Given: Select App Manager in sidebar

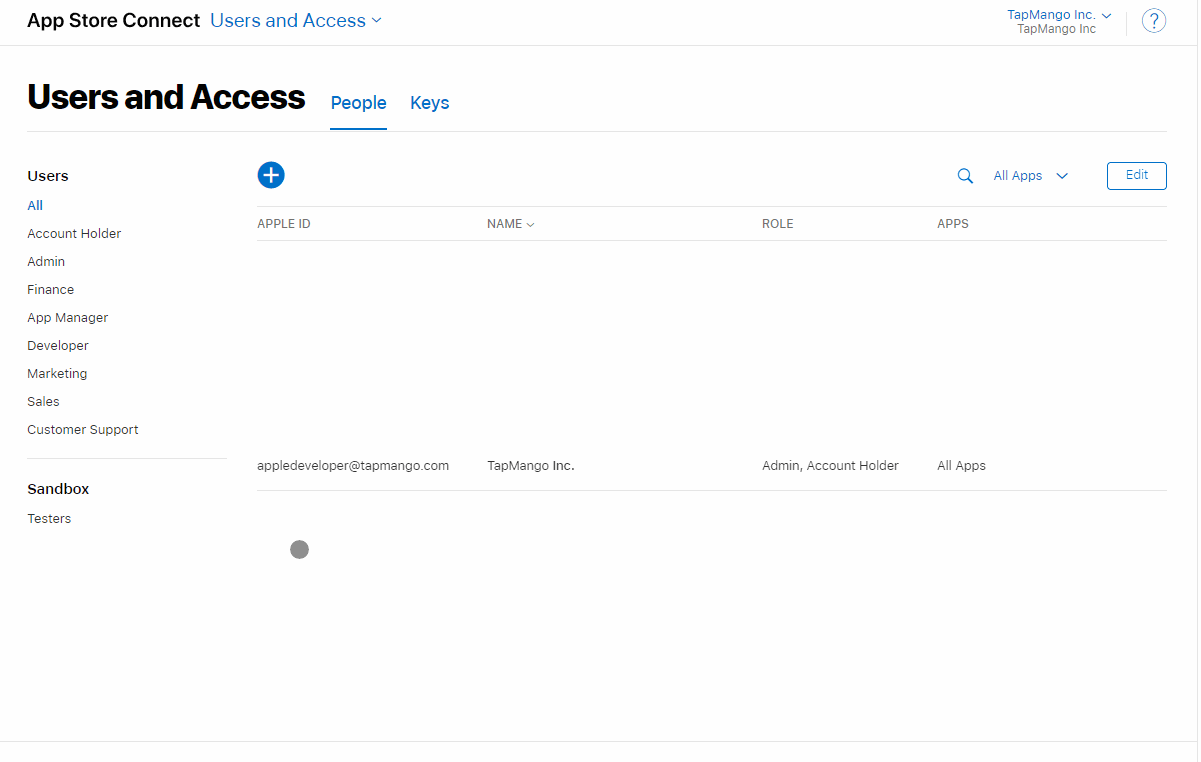Looking at the screenshot, I should 68,318.
